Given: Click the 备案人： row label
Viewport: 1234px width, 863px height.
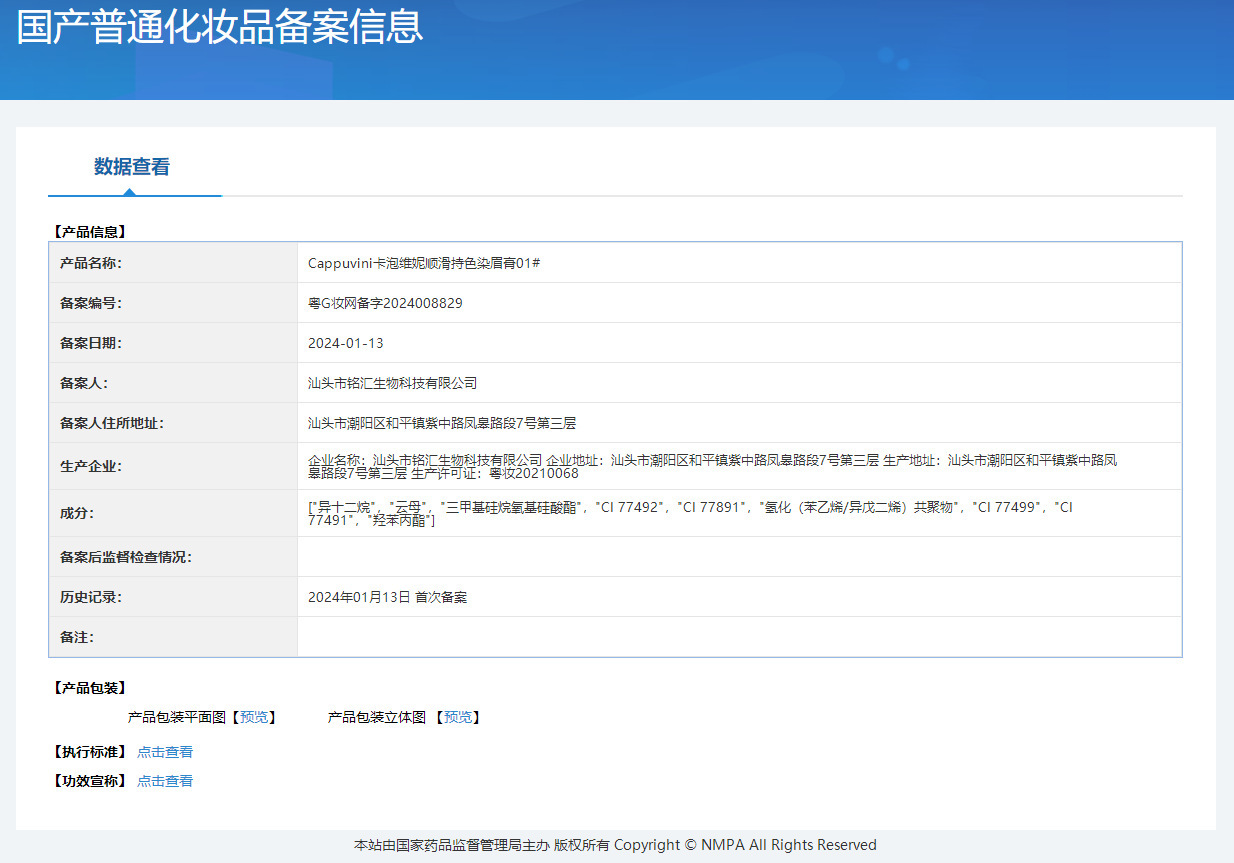Looking at the screenshot, I should click(x=83, y=383).
